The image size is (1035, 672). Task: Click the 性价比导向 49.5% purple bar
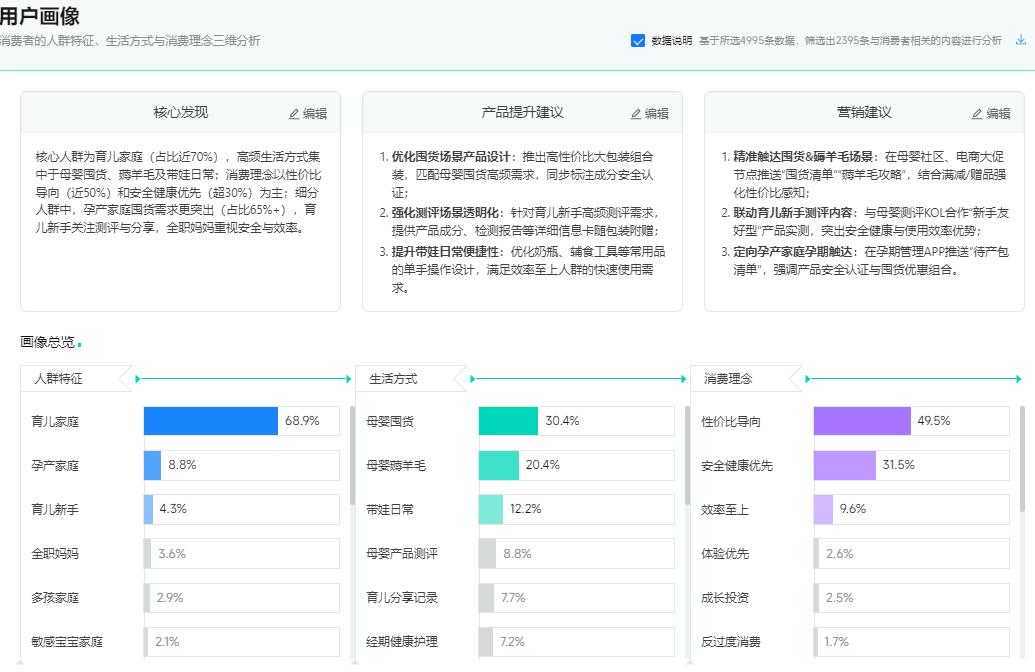coord(860,421)
